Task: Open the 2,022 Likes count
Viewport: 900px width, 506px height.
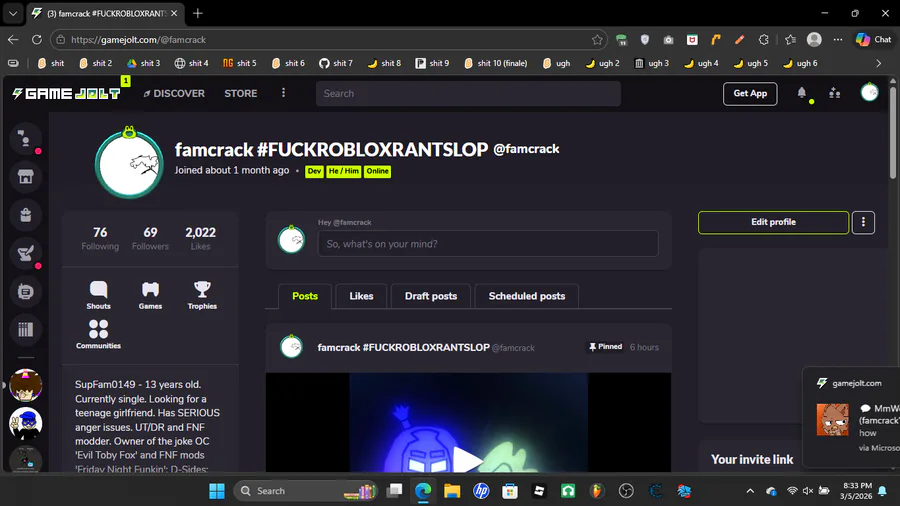Action: coord(200,238)
